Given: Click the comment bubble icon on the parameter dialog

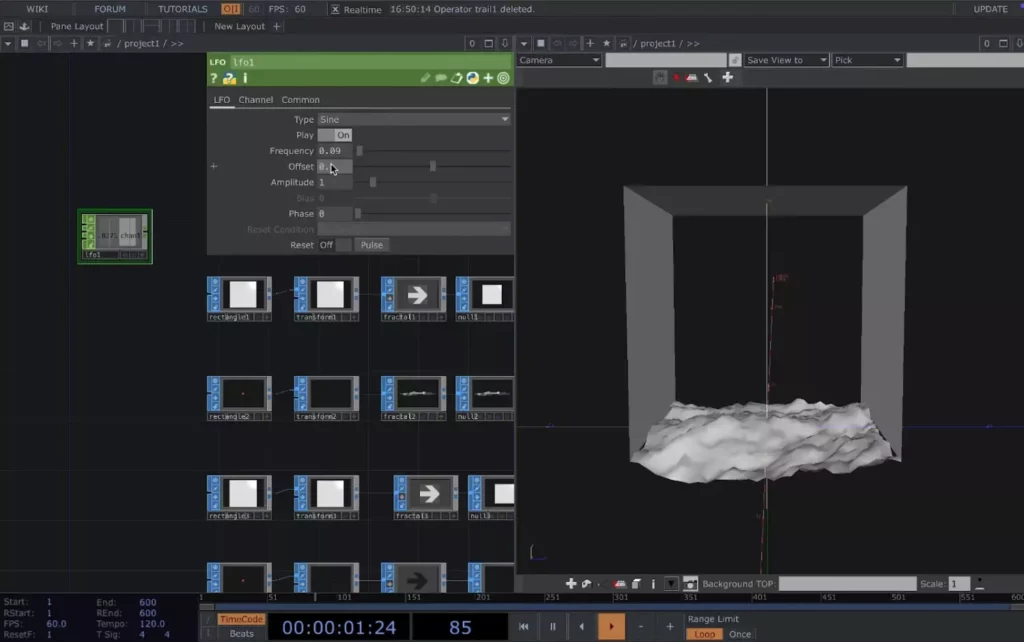Looking at the screenshot, I should pos(439,78).
